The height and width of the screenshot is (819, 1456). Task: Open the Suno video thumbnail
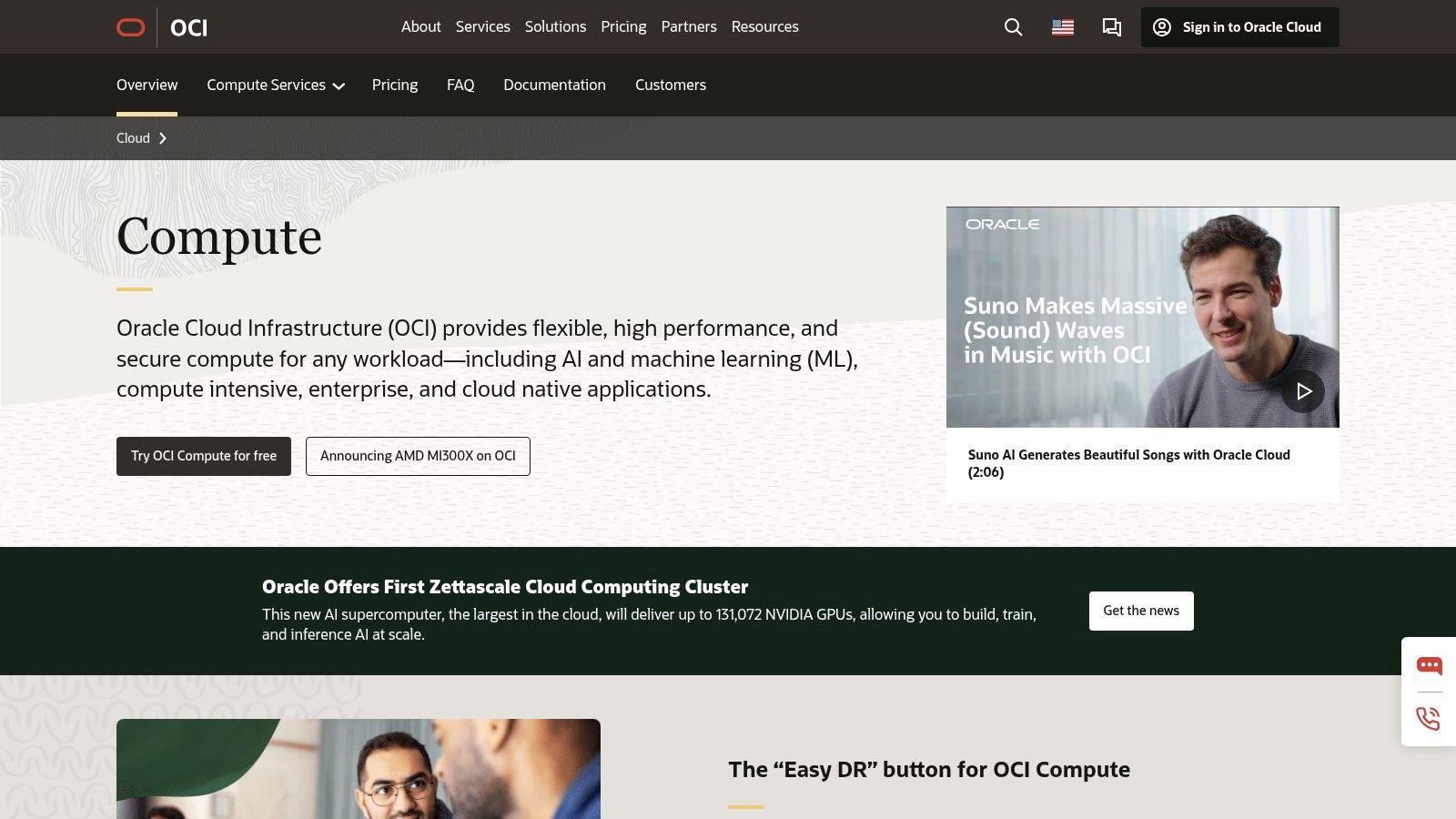point(1143,317)
